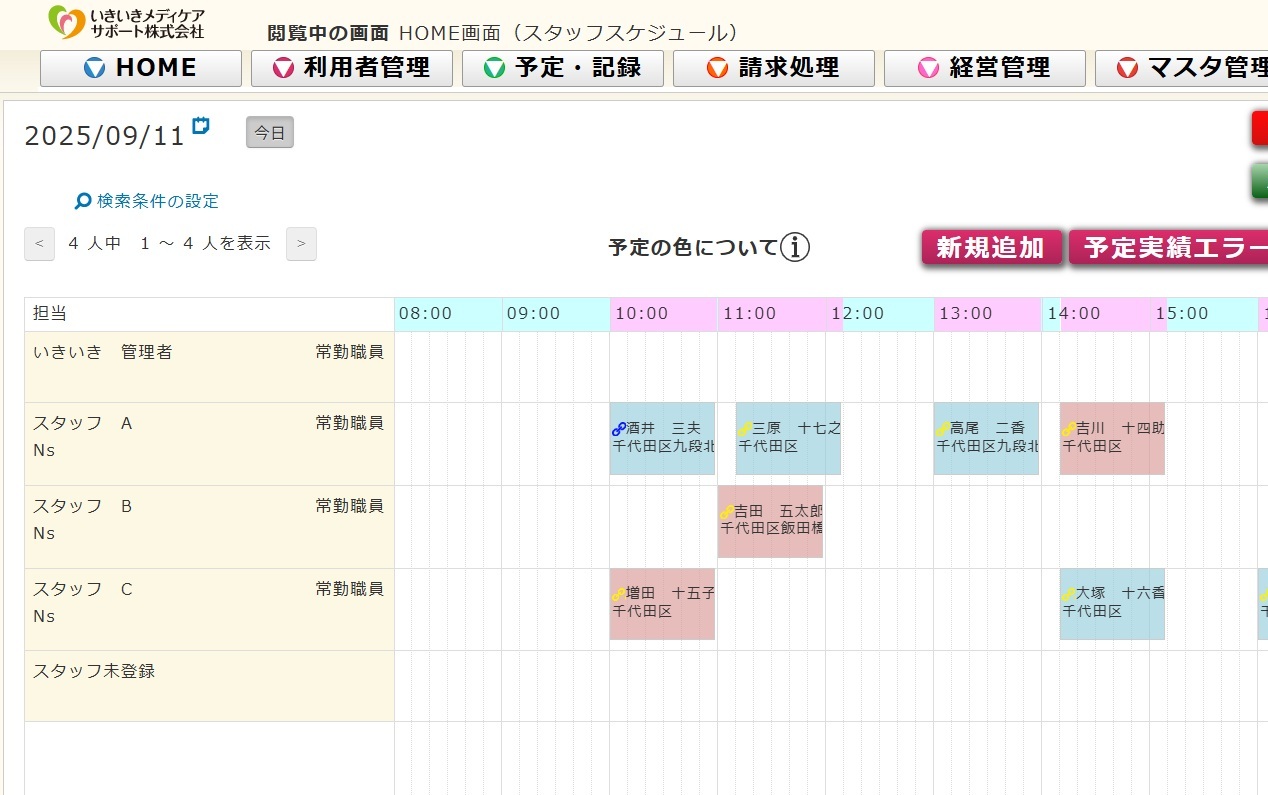The image size is (1268, 795).
Task: Go to previous staff page arrow
Action: pyautogui.click(x=39, y=244)
